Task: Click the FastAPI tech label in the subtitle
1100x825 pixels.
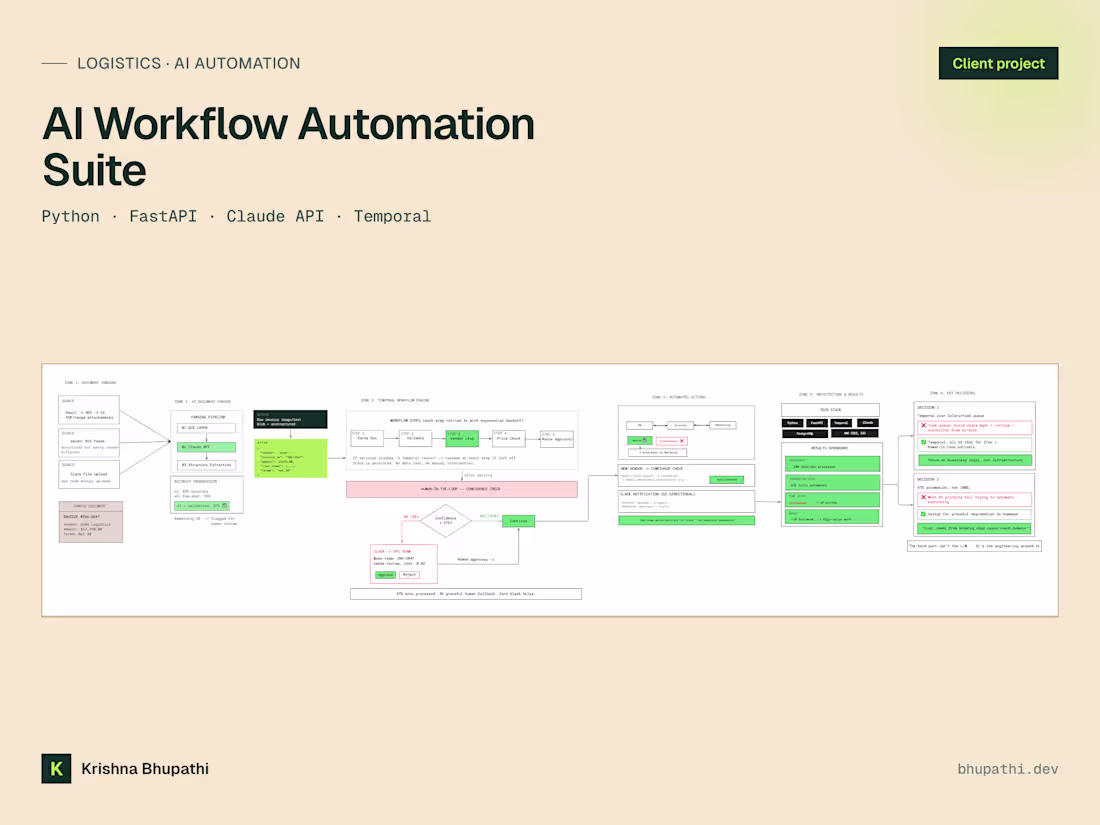Action: [163, 216]
